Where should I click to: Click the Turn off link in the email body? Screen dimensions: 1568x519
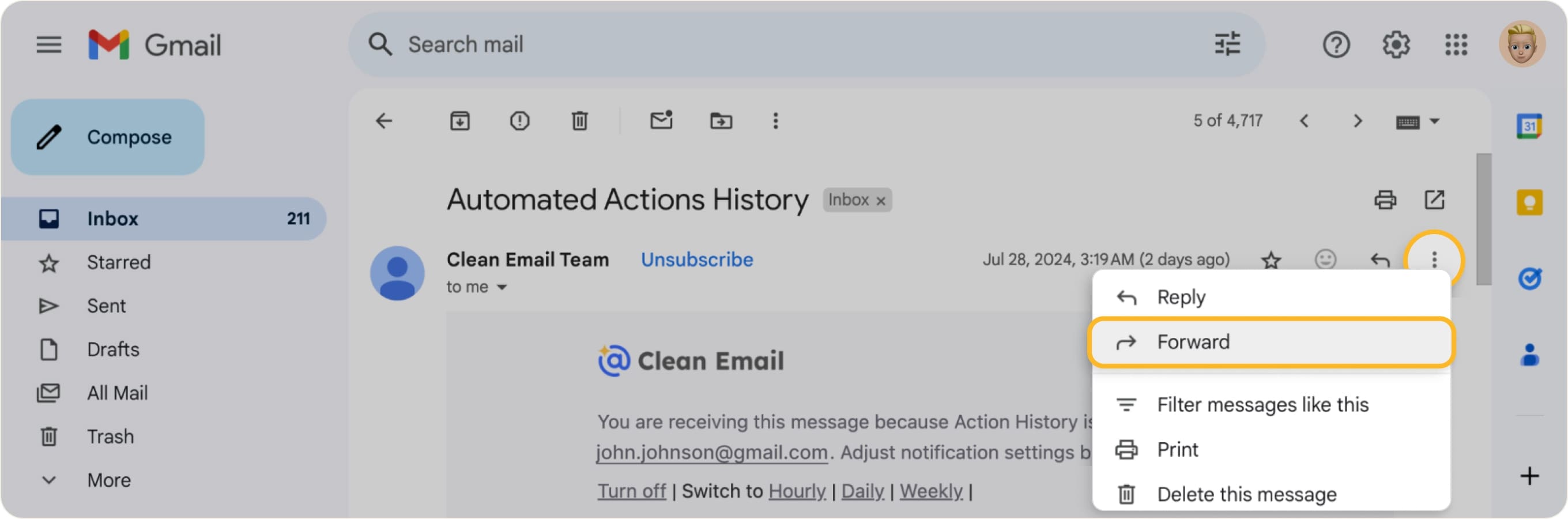pos(631,491)
